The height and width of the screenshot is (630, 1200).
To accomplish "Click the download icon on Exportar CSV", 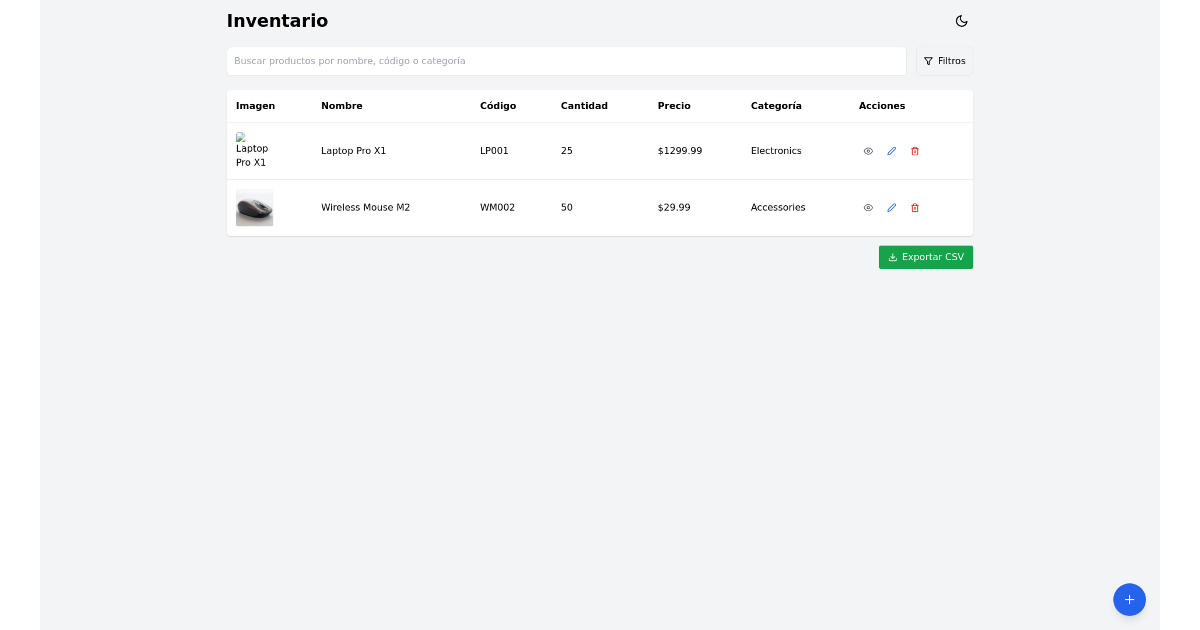I will tap(892, 257).
